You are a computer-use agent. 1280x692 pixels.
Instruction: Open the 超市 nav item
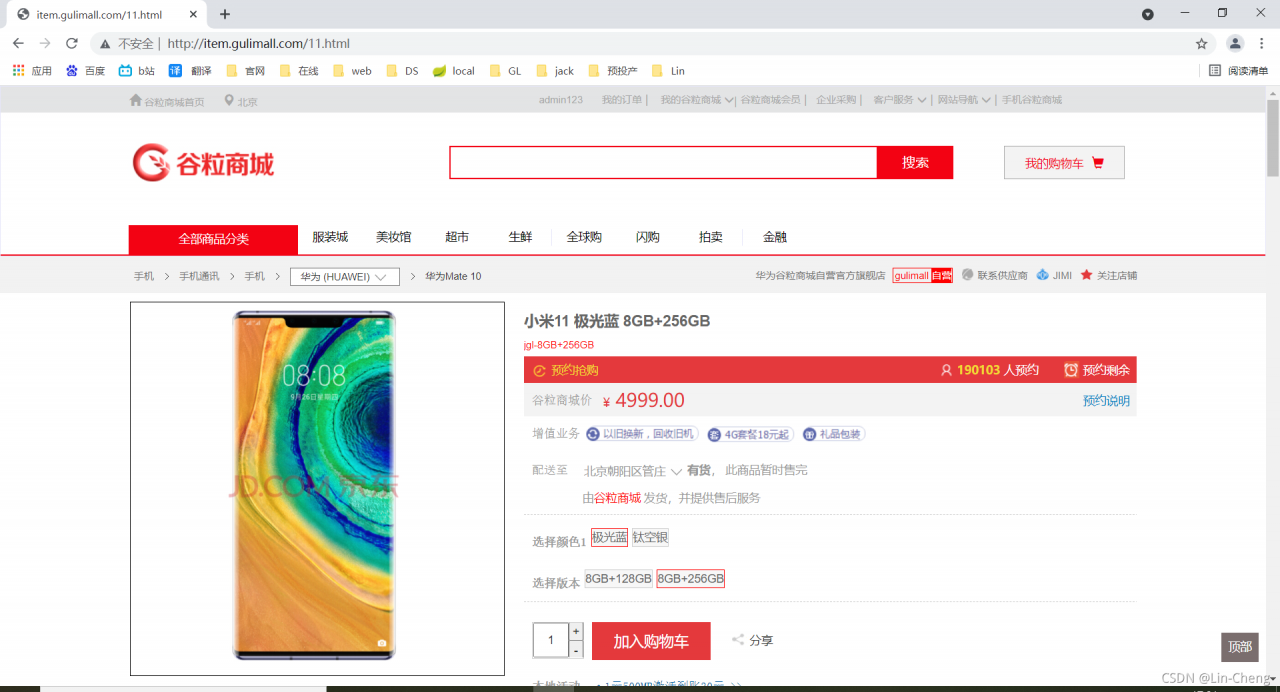[457, 237]
